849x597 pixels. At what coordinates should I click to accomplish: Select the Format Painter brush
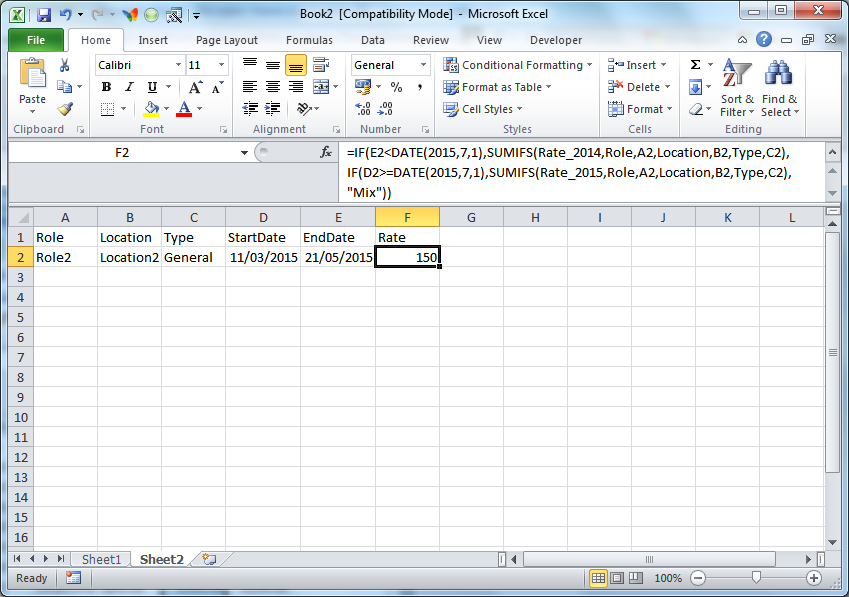click(x=65, y=109)
